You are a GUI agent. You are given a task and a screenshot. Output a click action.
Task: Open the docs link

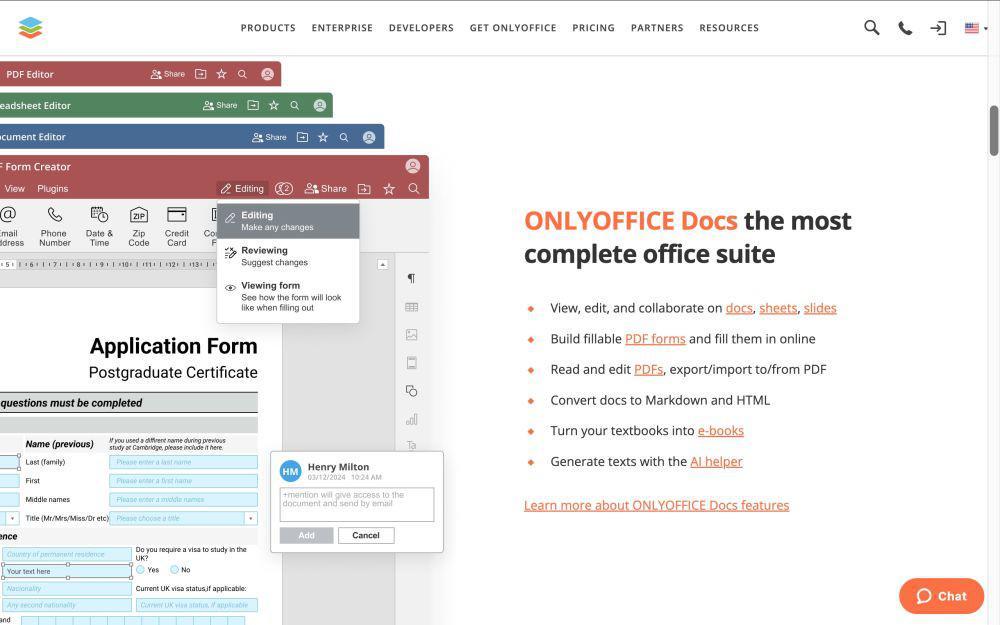tap(739, 308)
